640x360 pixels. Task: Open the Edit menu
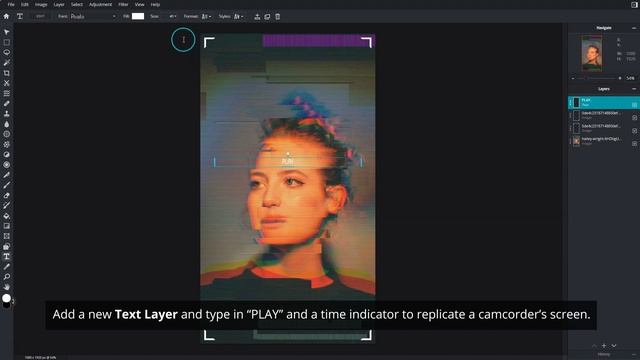25,4
